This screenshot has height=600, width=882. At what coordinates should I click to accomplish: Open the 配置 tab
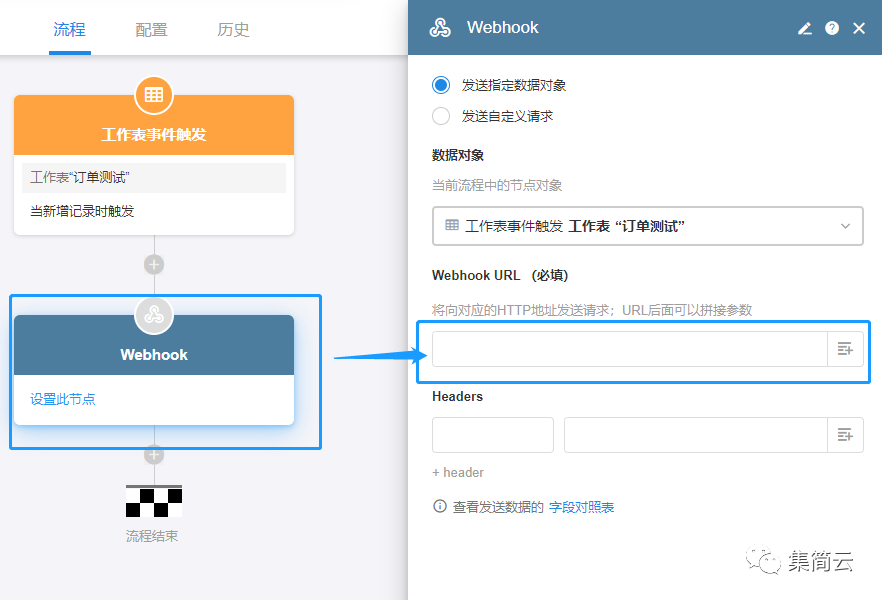(151, 30)
